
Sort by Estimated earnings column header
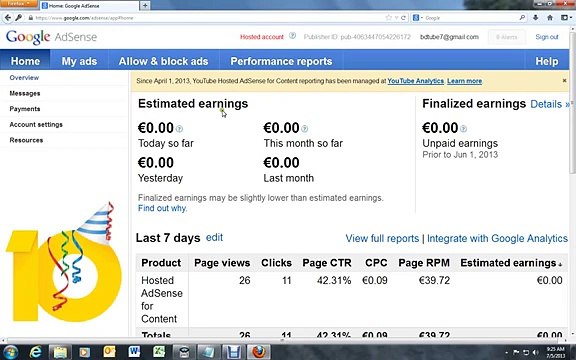pos(511,263)
